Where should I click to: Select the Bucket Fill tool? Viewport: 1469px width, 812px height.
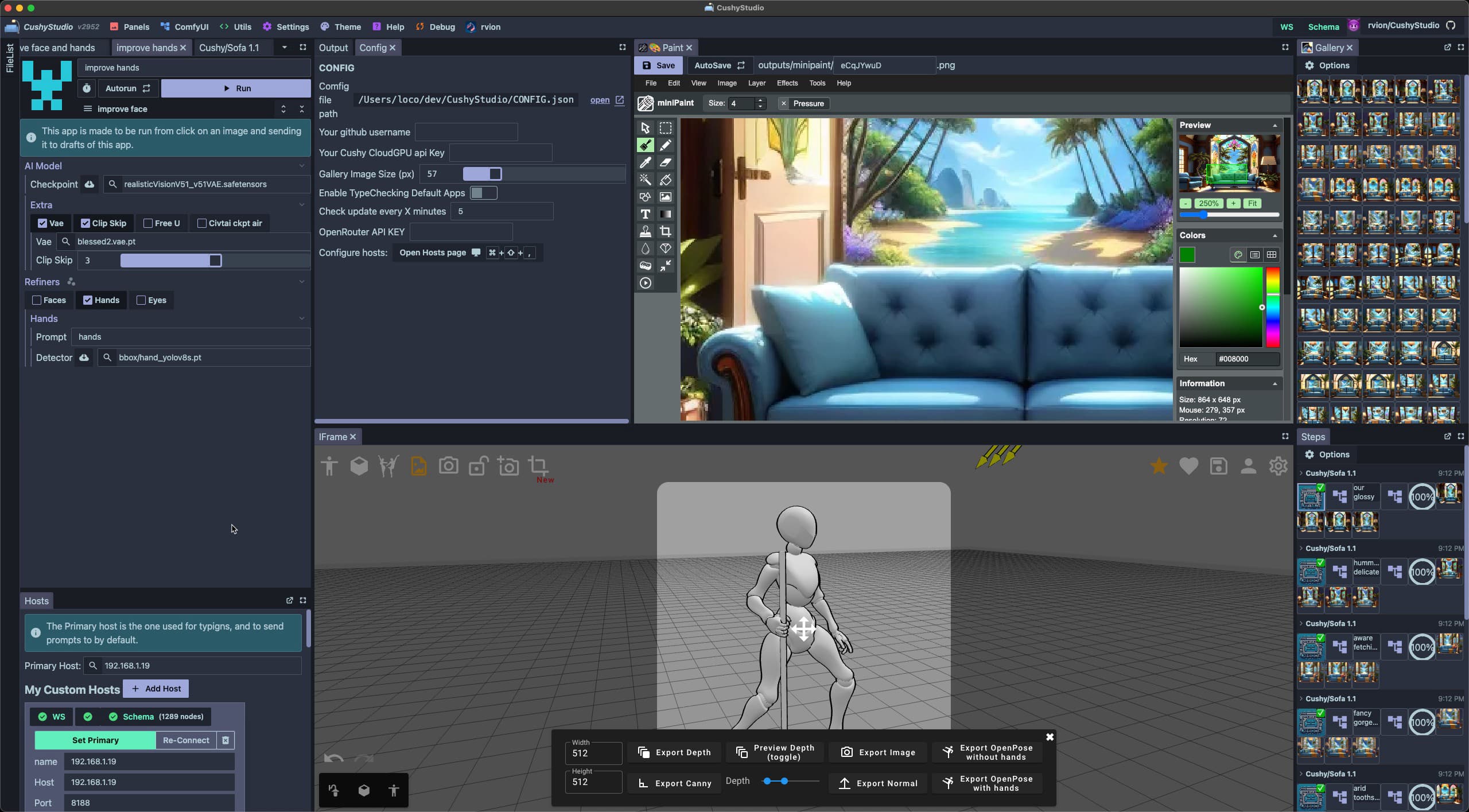665,180
